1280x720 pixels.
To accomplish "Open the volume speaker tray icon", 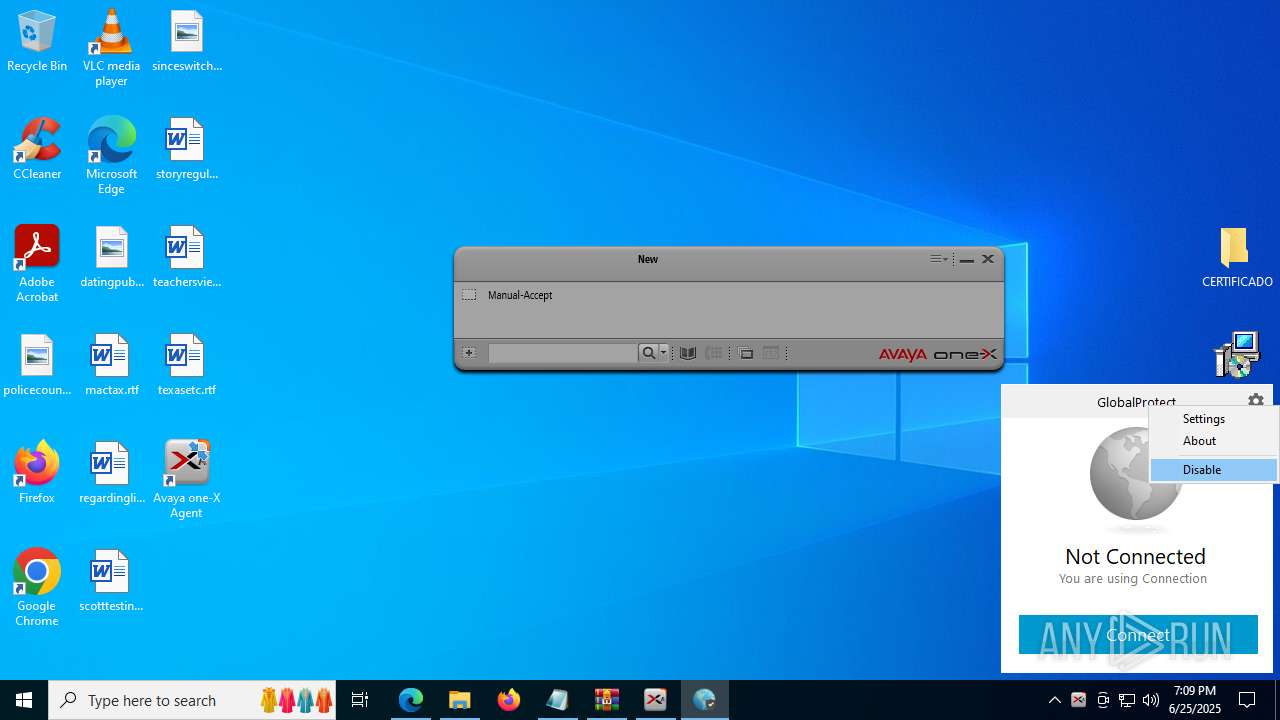I will tap(1151, 700).
